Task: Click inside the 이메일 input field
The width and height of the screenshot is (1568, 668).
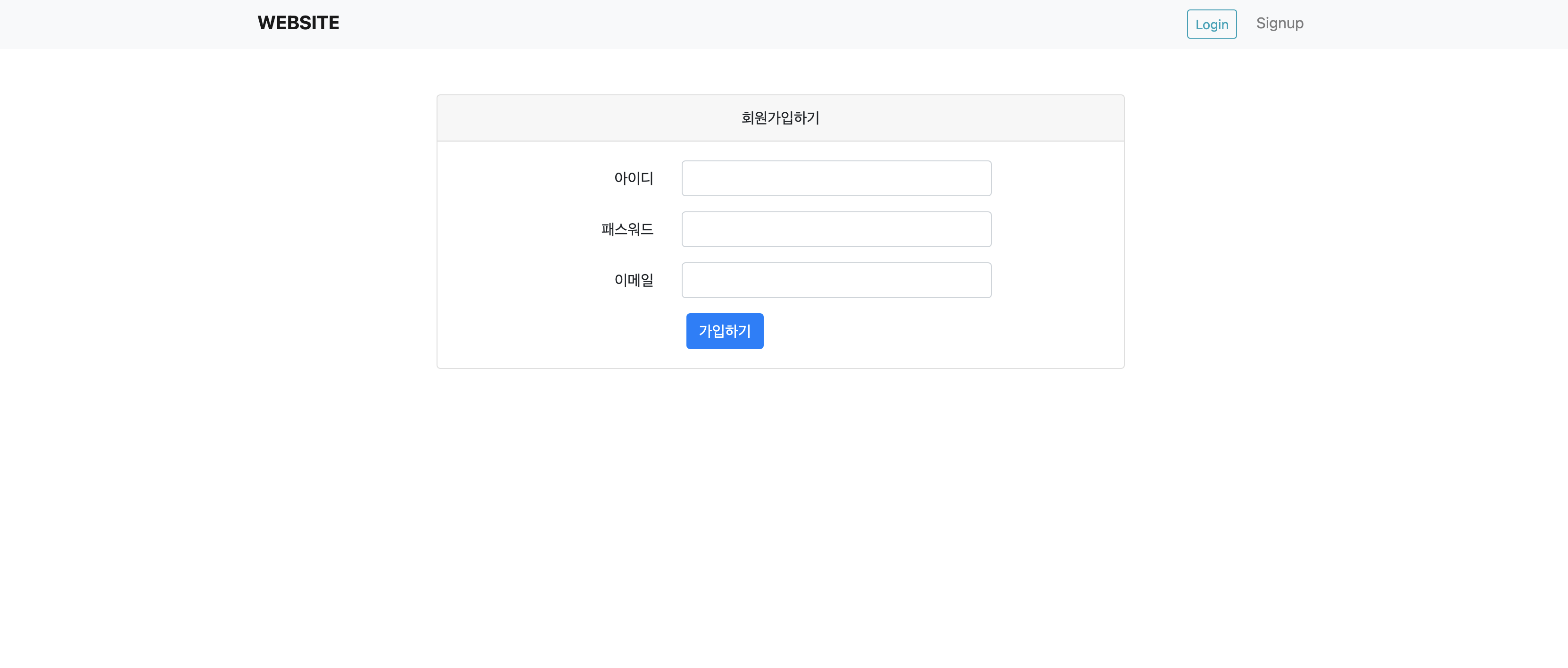Action: pyautogui.click(x=836, y=279)
